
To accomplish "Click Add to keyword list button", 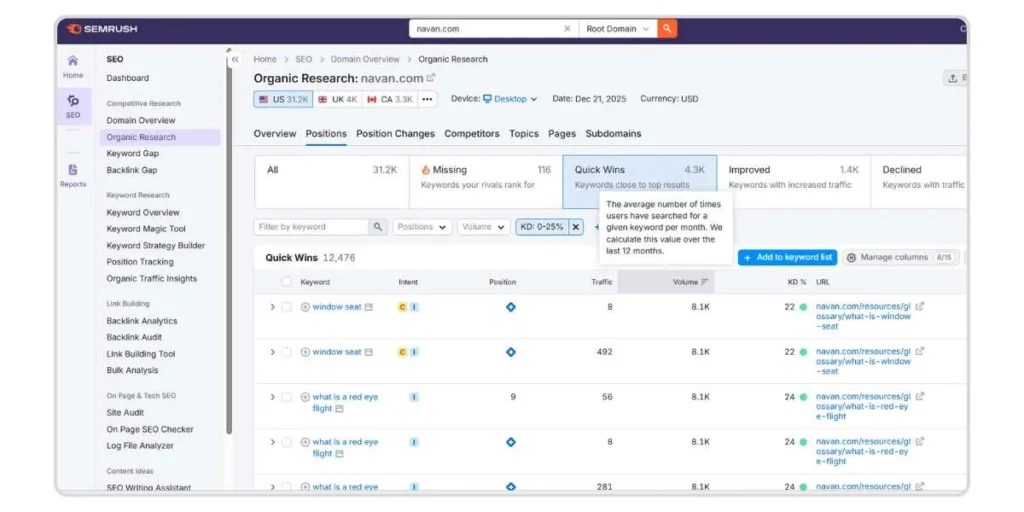I will click(x=788, y=257).
